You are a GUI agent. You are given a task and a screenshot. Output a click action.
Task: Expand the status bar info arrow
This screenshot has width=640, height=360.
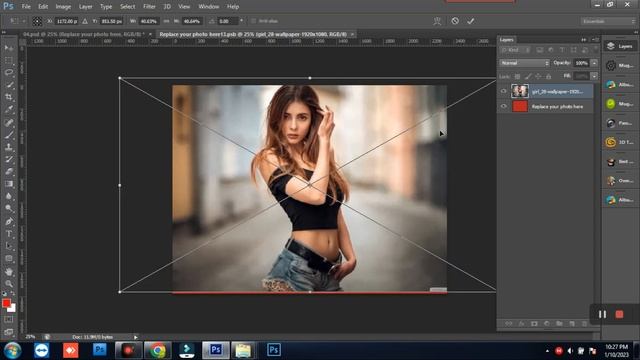tap(136, 337)
